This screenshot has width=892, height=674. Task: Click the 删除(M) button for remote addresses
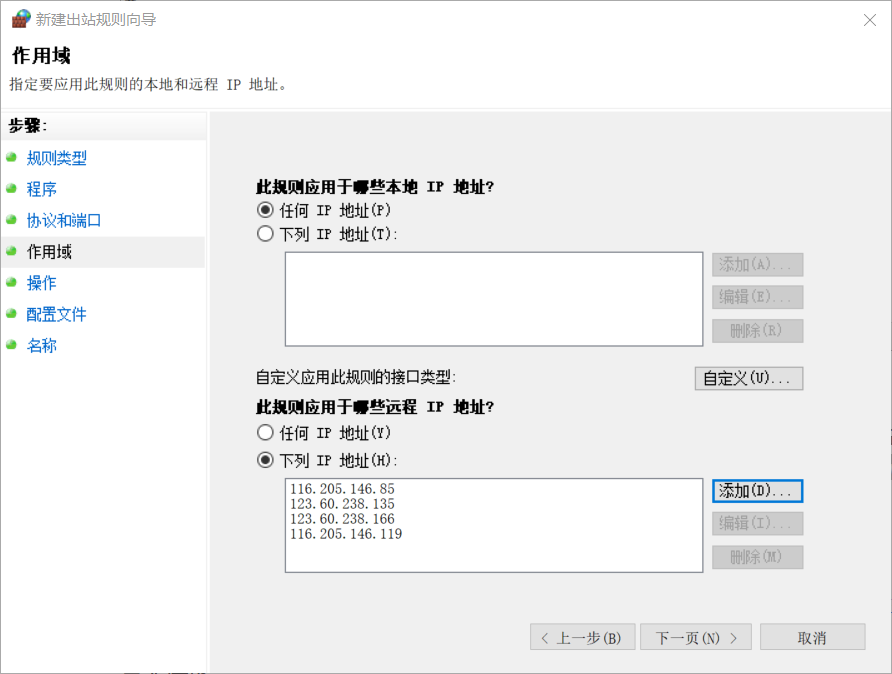click(757, 557)
